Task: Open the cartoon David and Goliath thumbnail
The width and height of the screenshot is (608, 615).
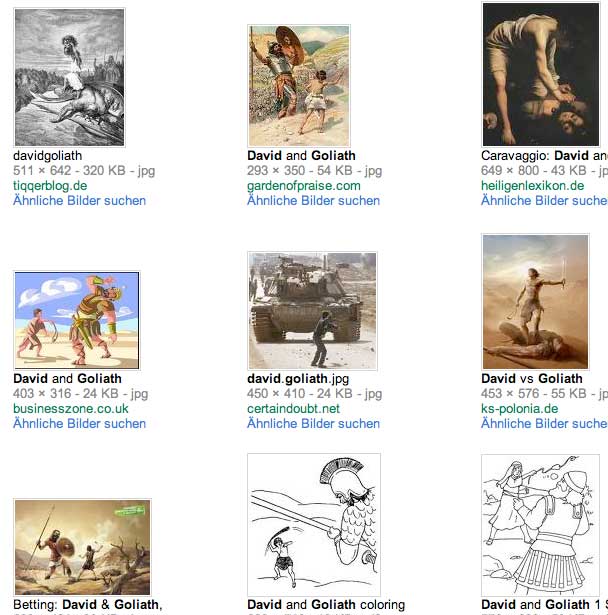Action: click(76, 320)
